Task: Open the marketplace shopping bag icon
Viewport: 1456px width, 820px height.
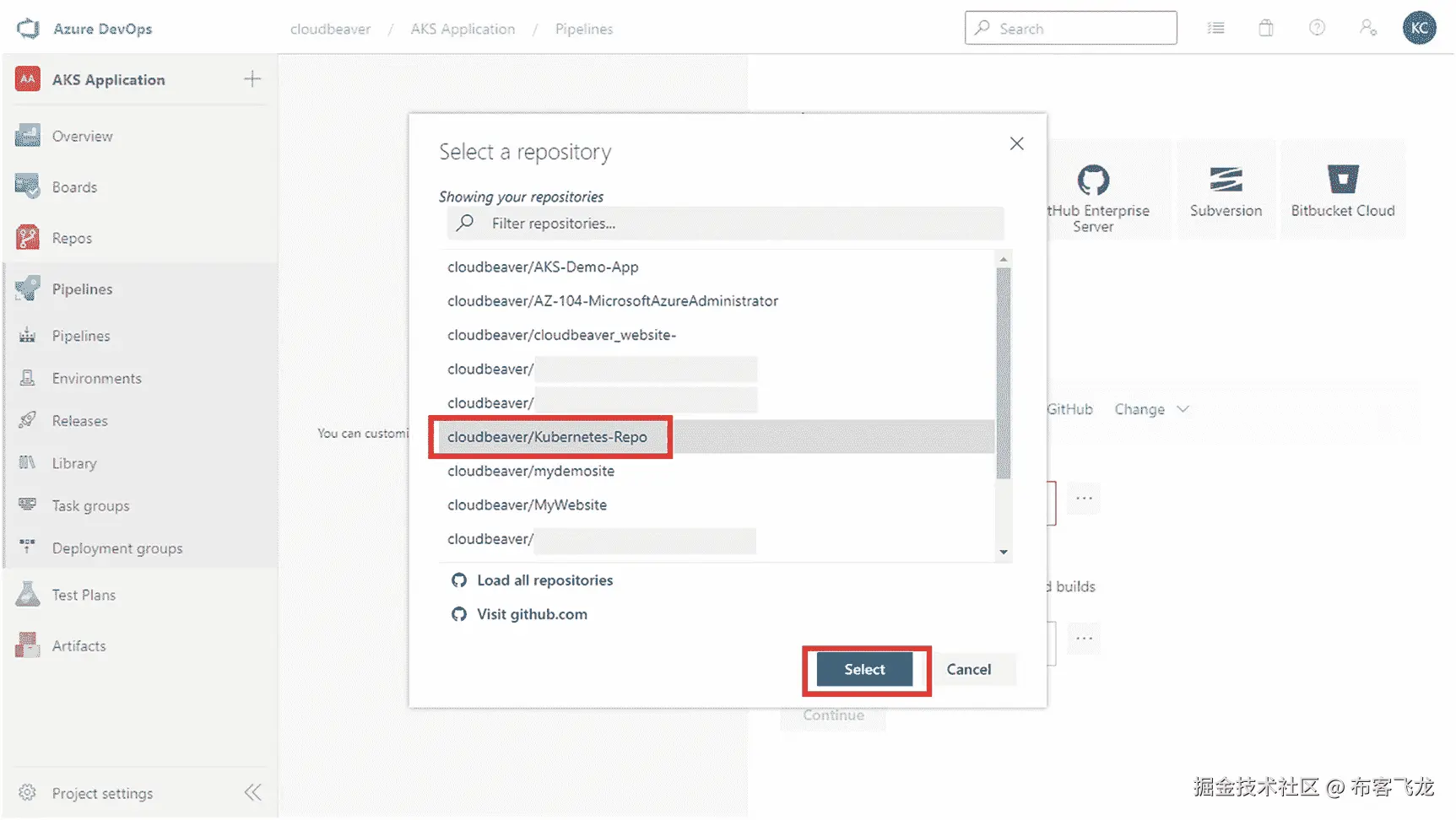Action: pos(1266,28)
